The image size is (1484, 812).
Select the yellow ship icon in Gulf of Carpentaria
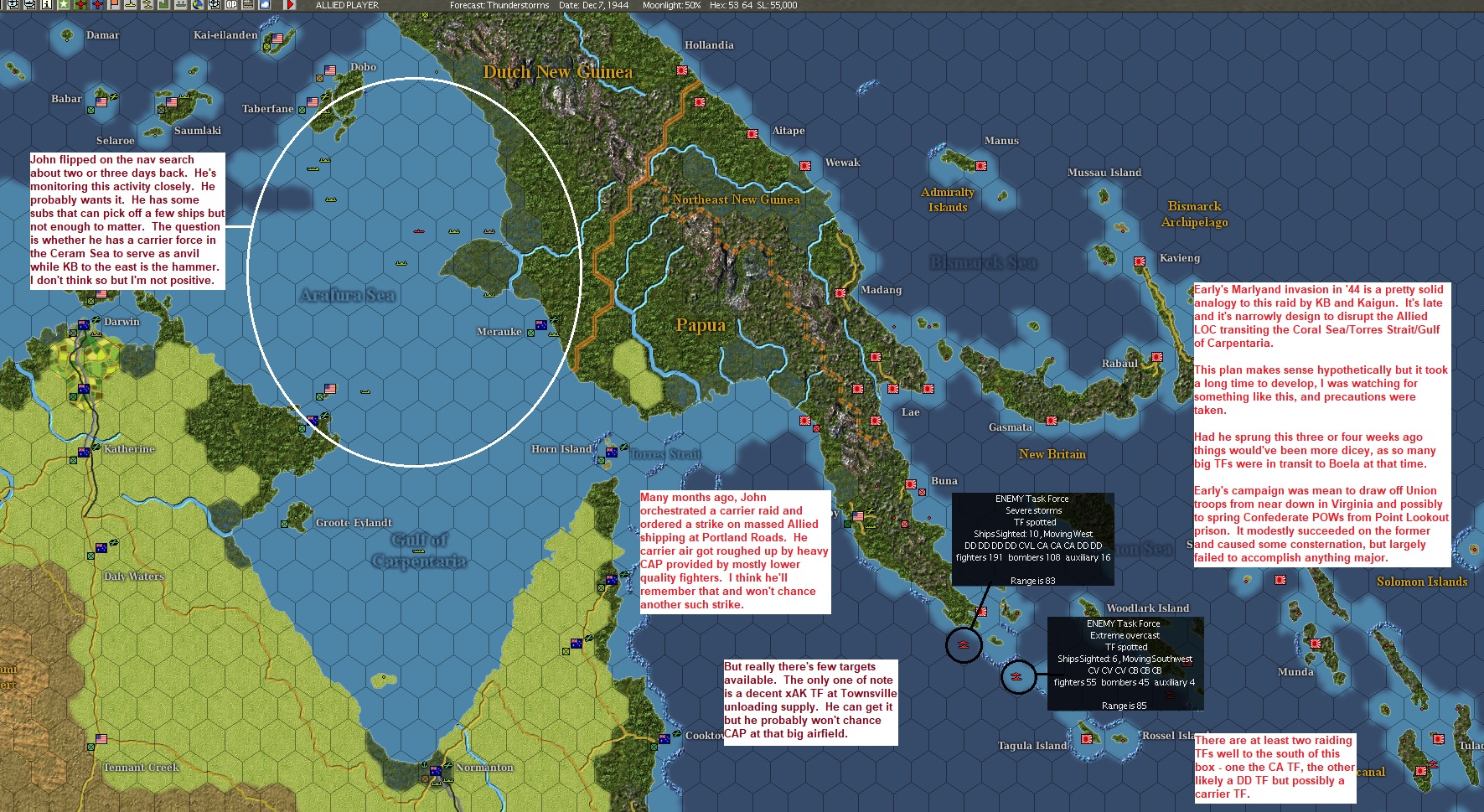point(418,551)
